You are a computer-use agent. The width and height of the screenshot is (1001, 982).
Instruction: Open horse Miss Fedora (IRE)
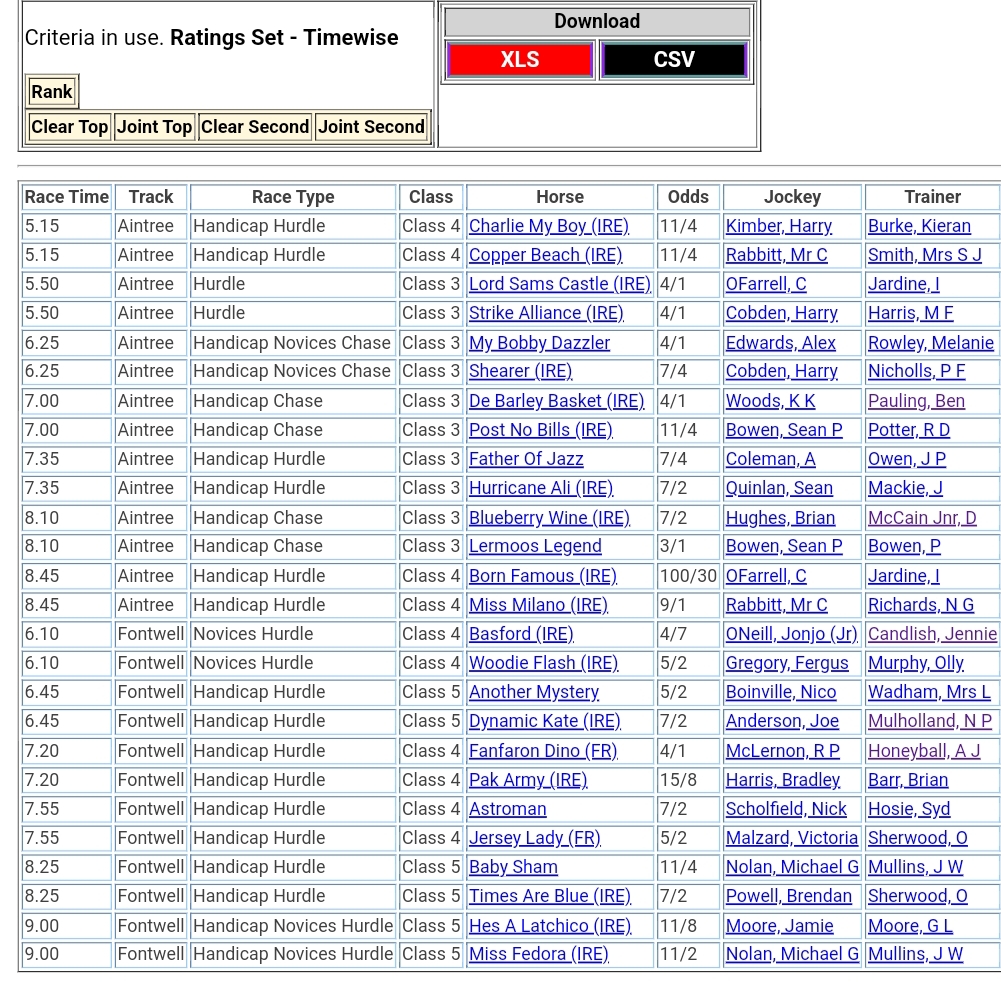click(538, 954)
